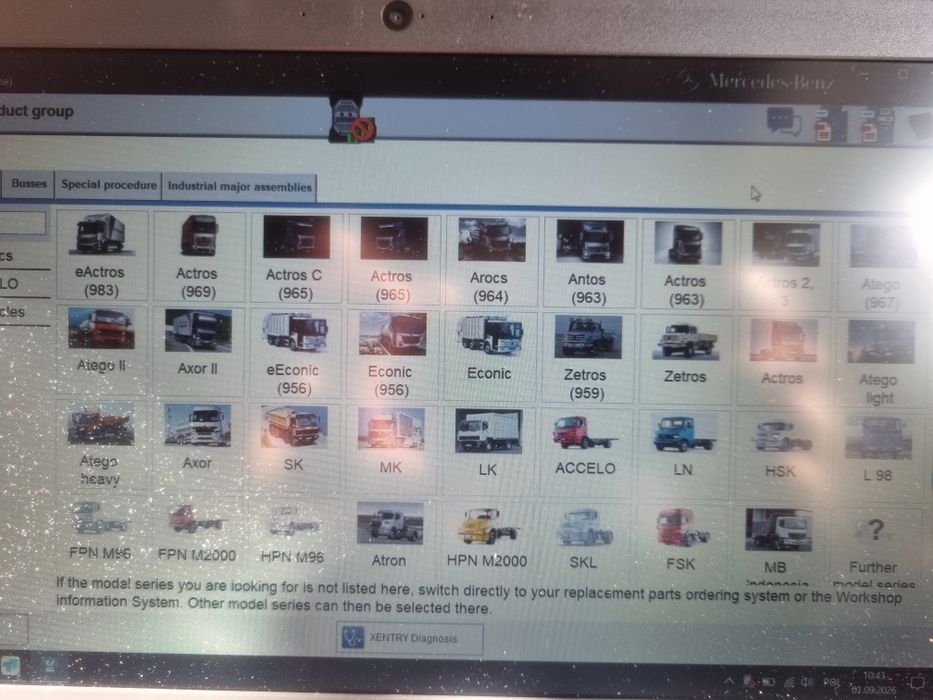This screenshot has height=700, width=933.
Task: Select the blue LN truck tile
Action: click(683, 452)
